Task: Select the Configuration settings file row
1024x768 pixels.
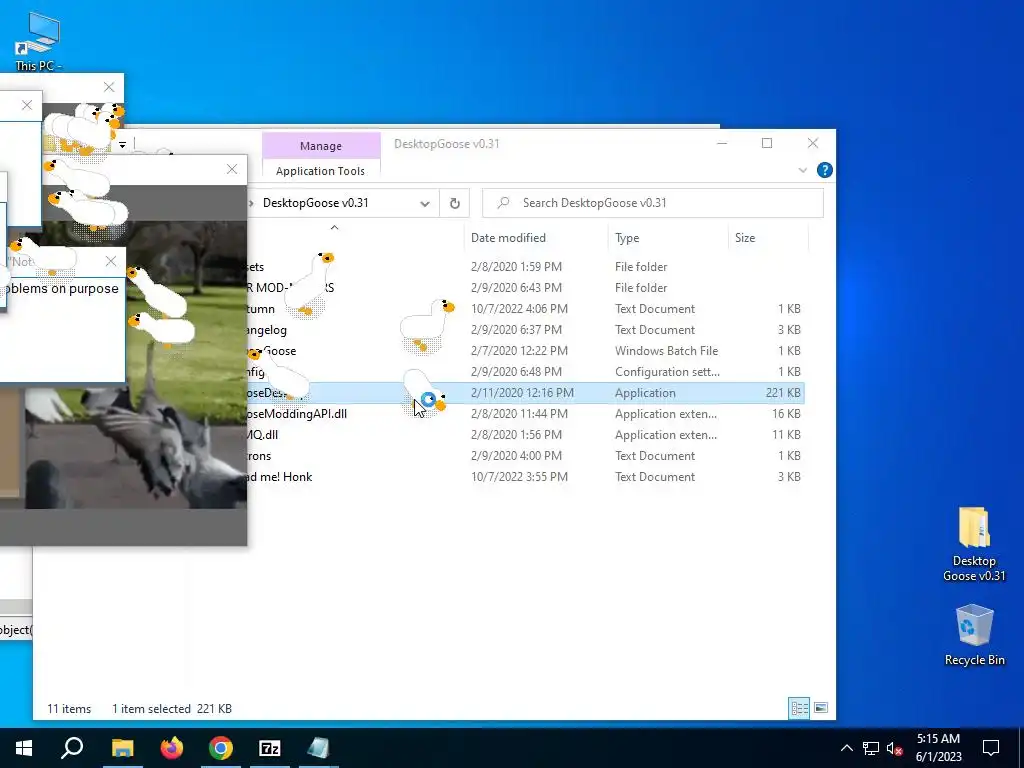Action: [526, 372]
